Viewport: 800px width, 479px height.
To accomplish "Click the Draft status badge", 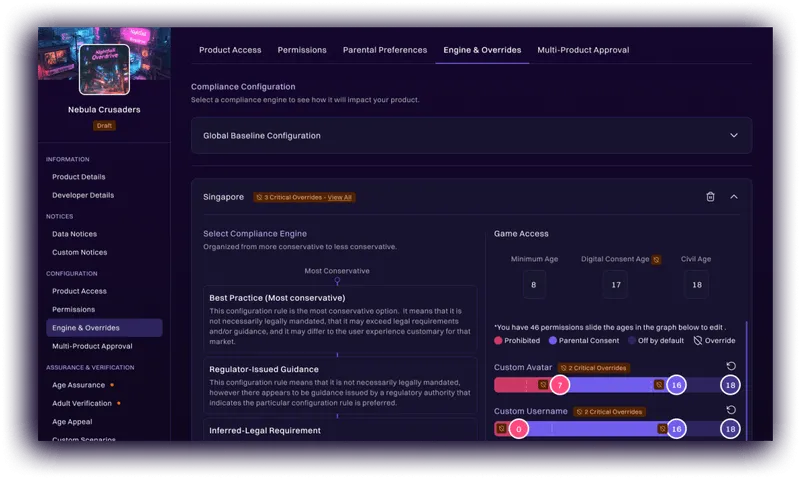I will click(x=104, y=125).
